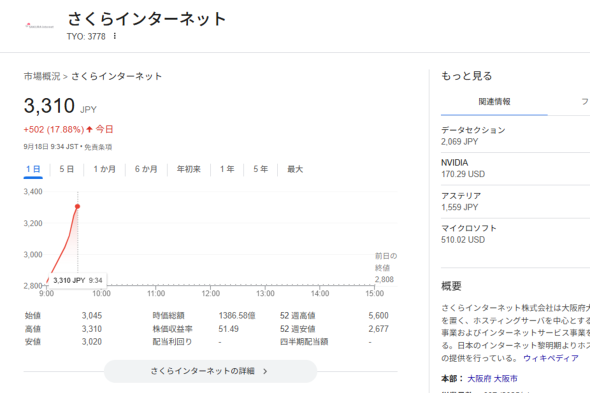Open the ウィキペディア link in 概要
The width and height of the screenshot is (590, 393).
pyautogui.click(x=551, y=358)
